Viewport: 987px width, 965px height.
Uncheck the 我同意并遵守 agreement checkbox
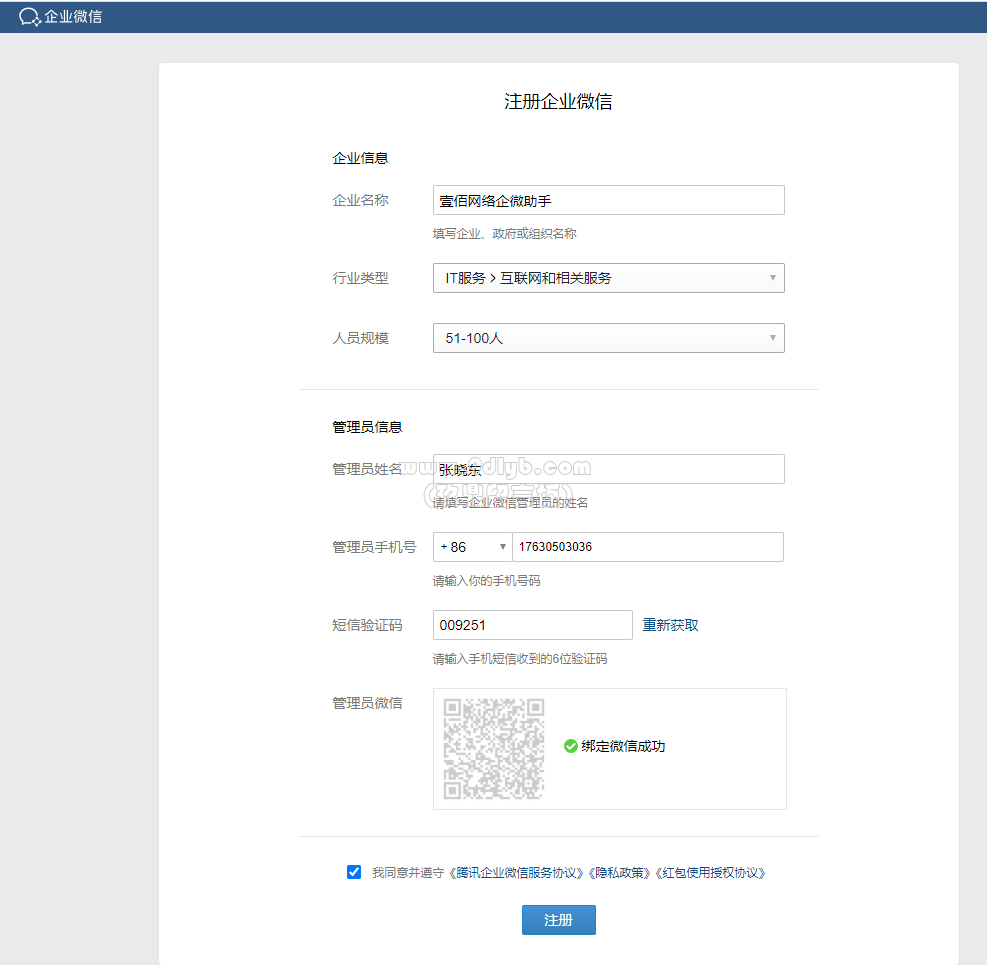pos(354,872)
